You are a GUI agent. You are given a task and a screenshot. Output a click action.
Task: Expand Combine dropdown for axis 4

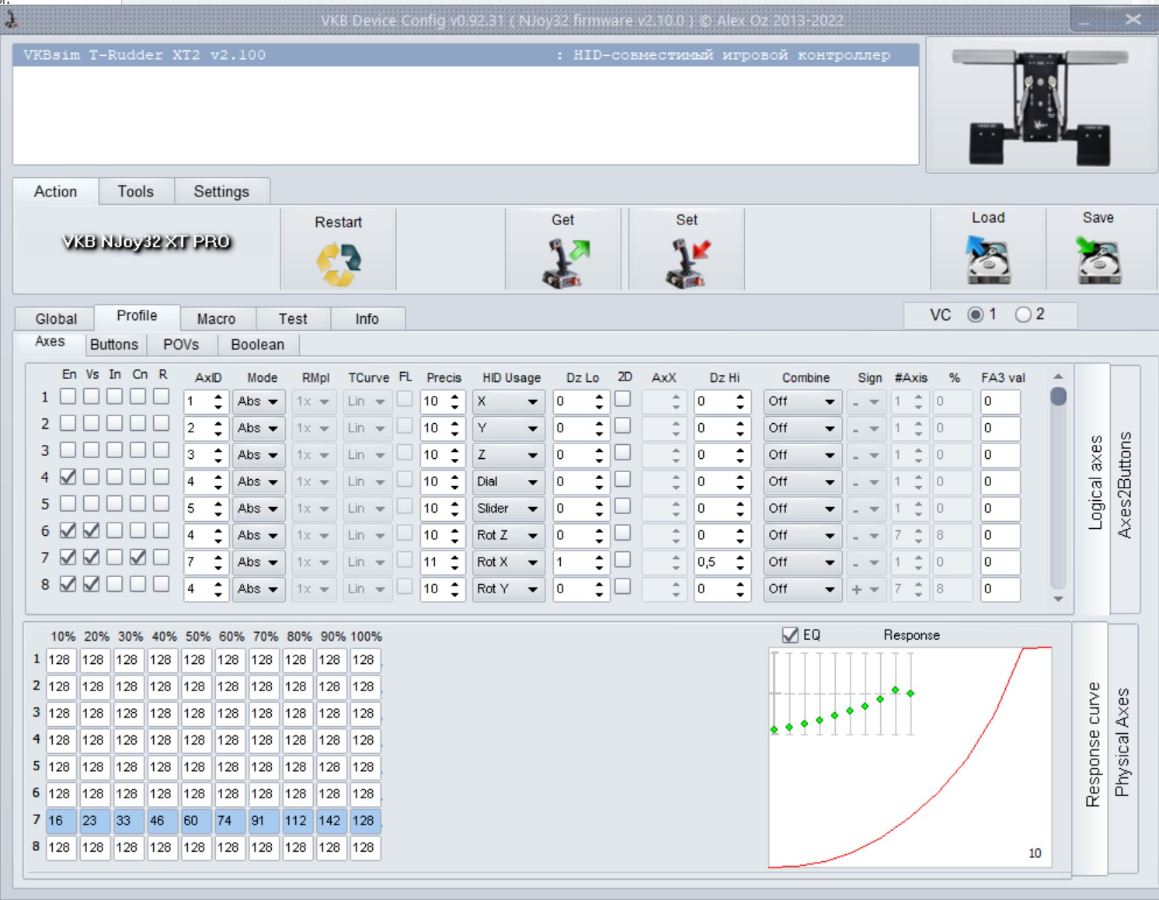(802, 482)
